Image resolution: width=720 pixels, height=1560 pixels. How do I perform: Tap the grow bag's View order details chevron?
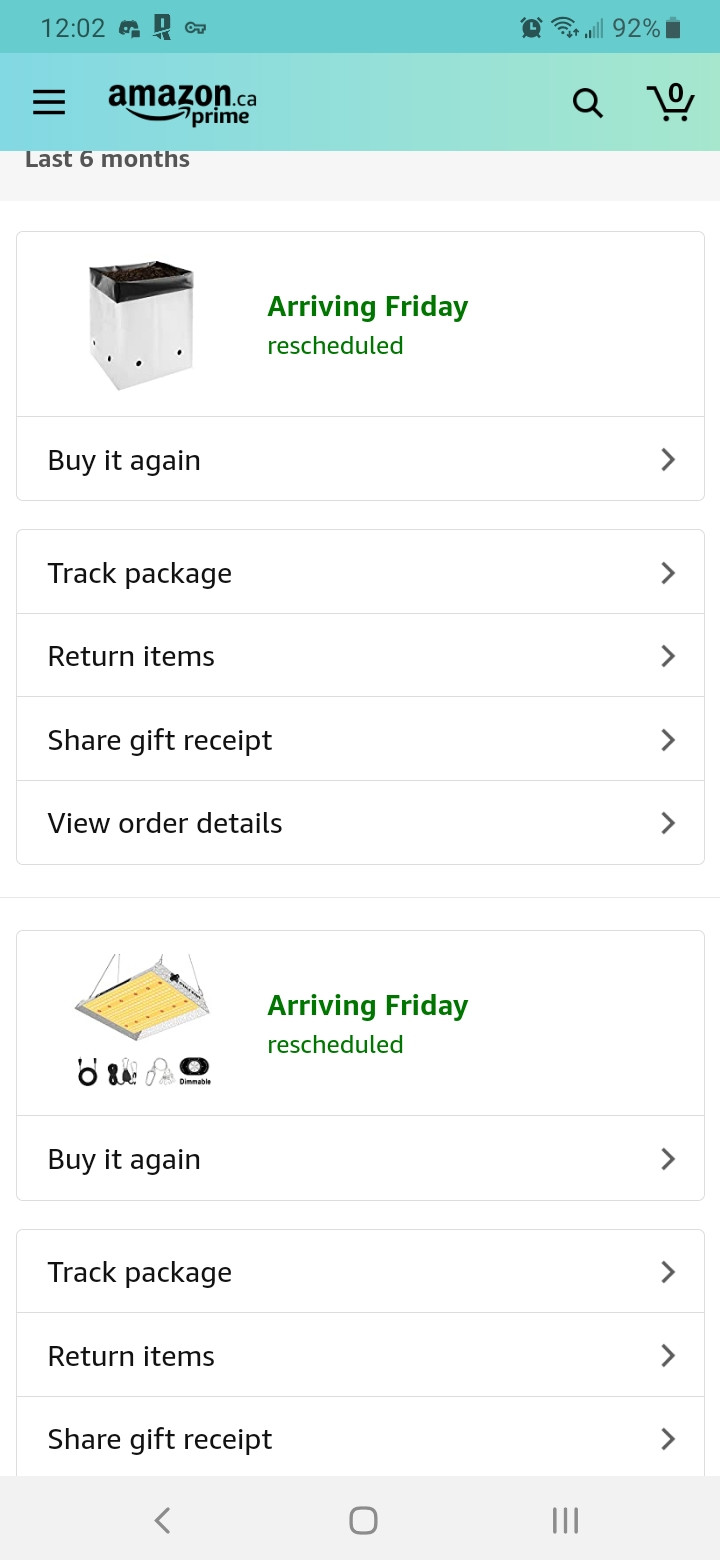point(668,823)
